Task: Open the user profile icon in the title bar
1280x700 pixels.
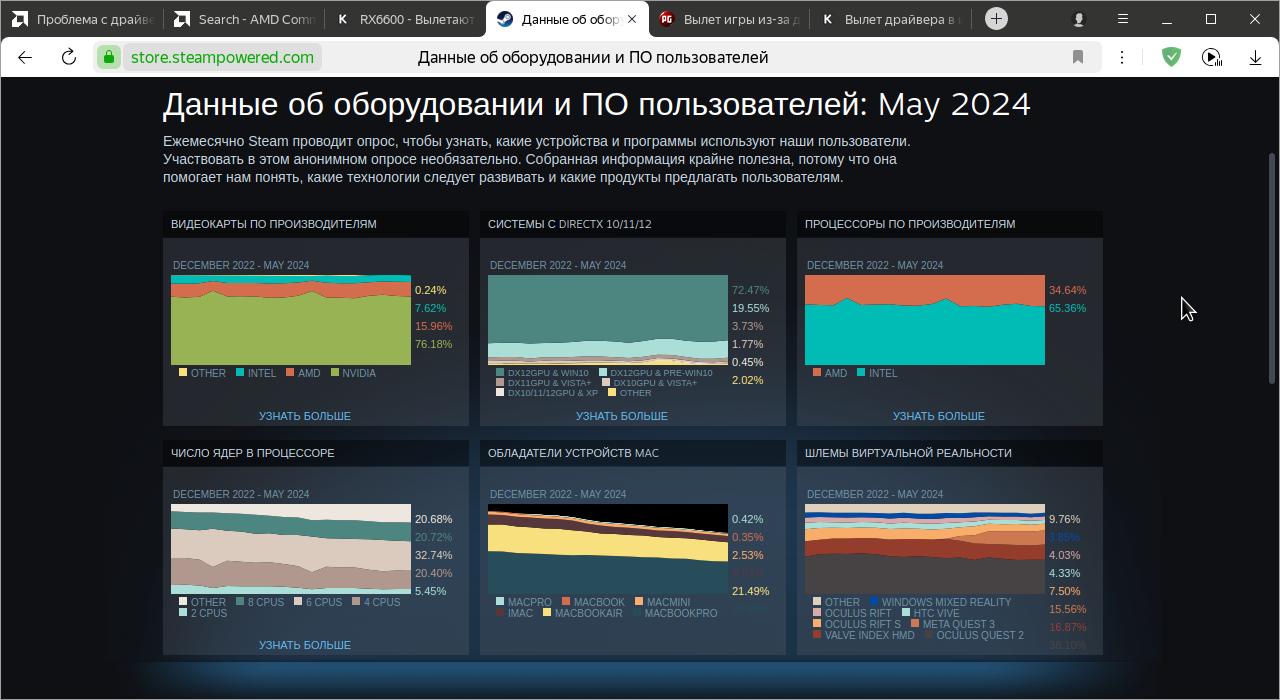Action: pos(1079,19)
